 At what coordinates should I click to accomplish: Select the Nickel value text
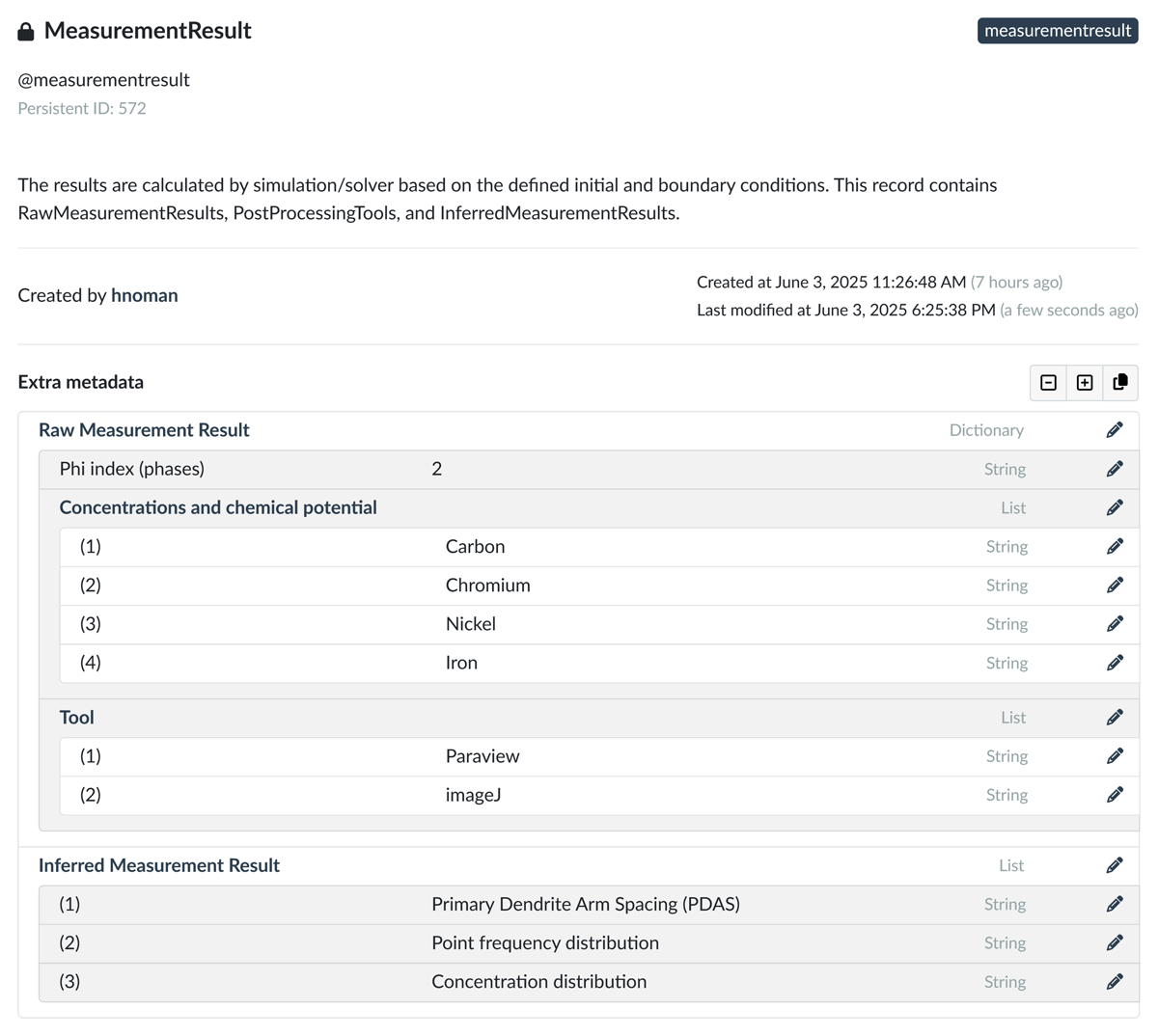(471, 624)
